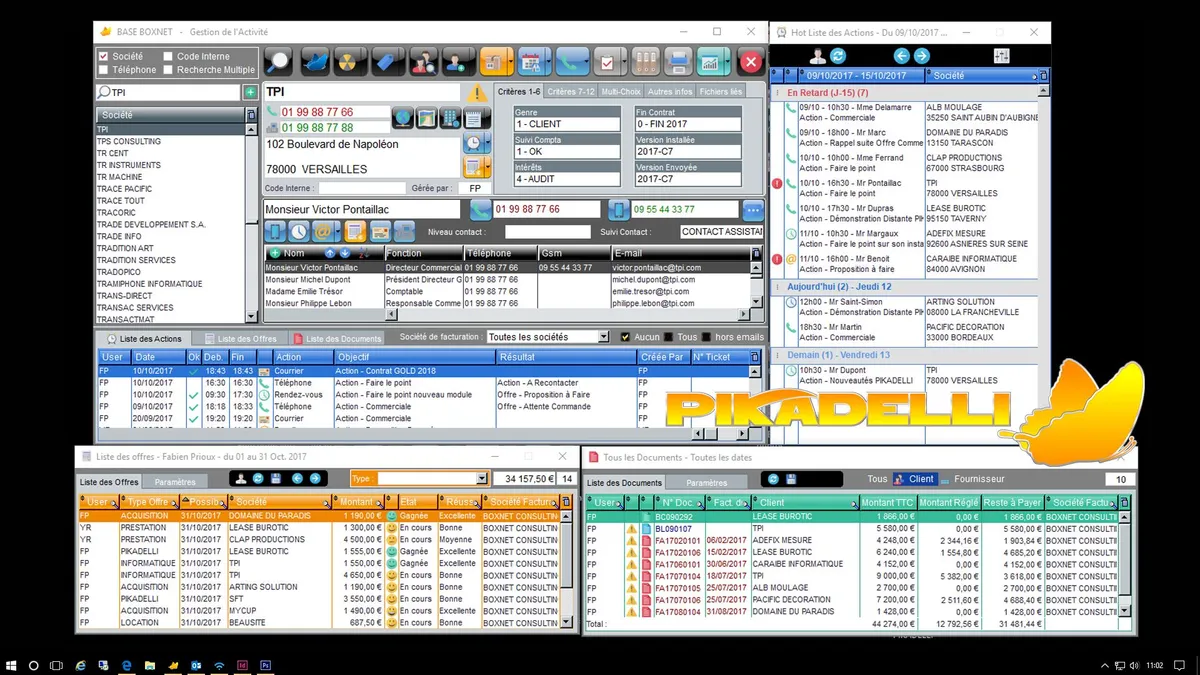Toggle the Société checkbox
Screen dimensions: 1200x675
click(103, 57)
